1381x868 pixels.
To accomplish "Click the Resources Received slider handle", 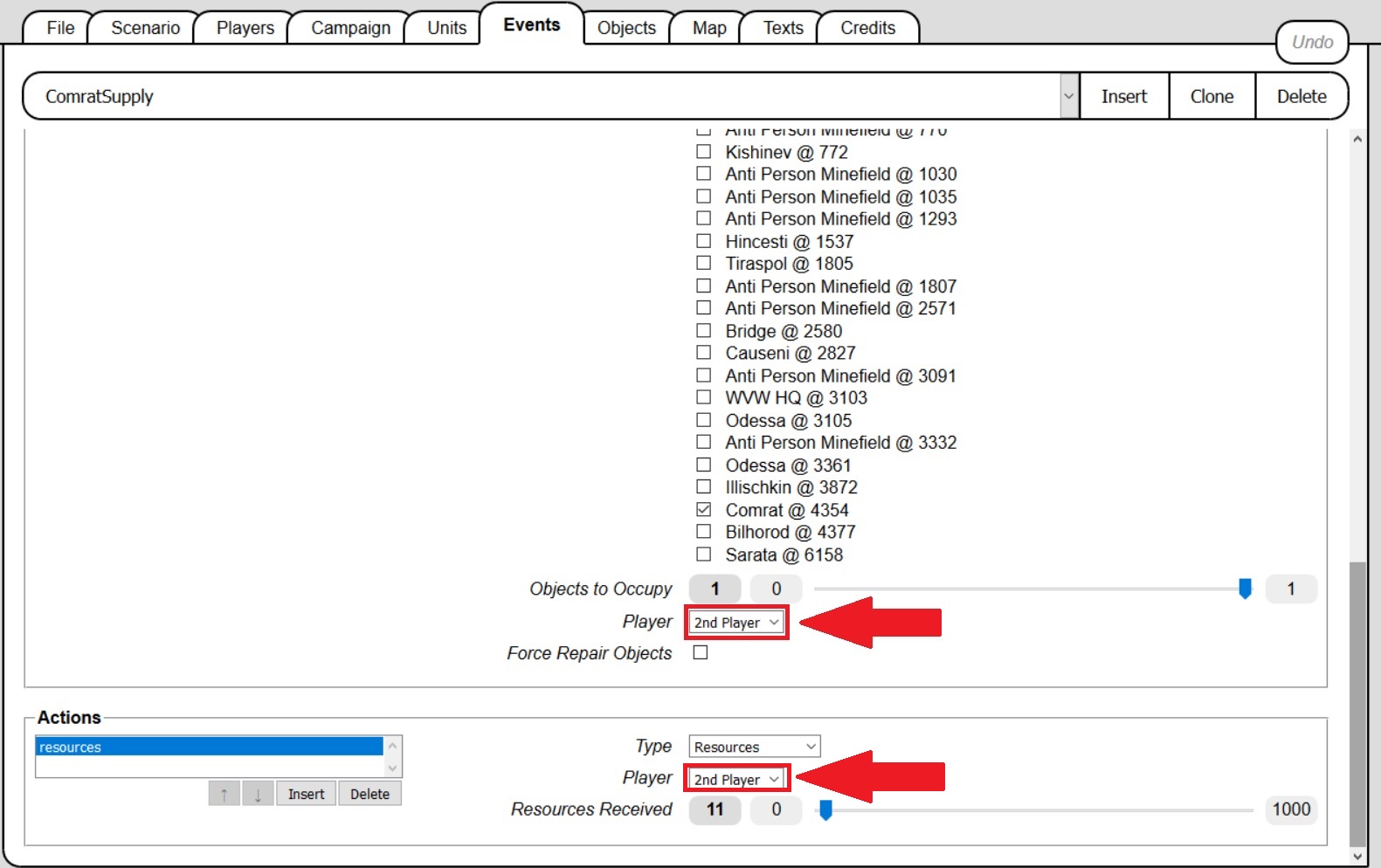I will click(x=825, y=810).
